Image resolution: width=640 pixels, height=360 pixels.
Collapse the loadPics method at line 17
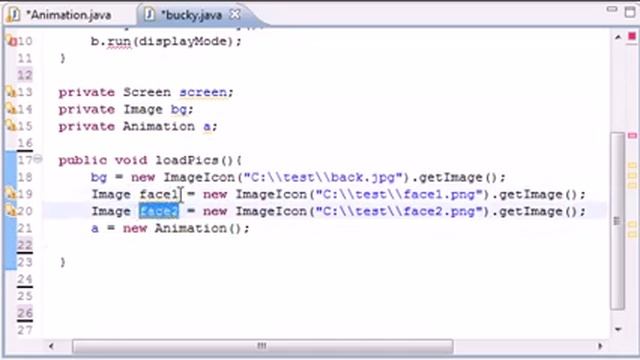38,158
